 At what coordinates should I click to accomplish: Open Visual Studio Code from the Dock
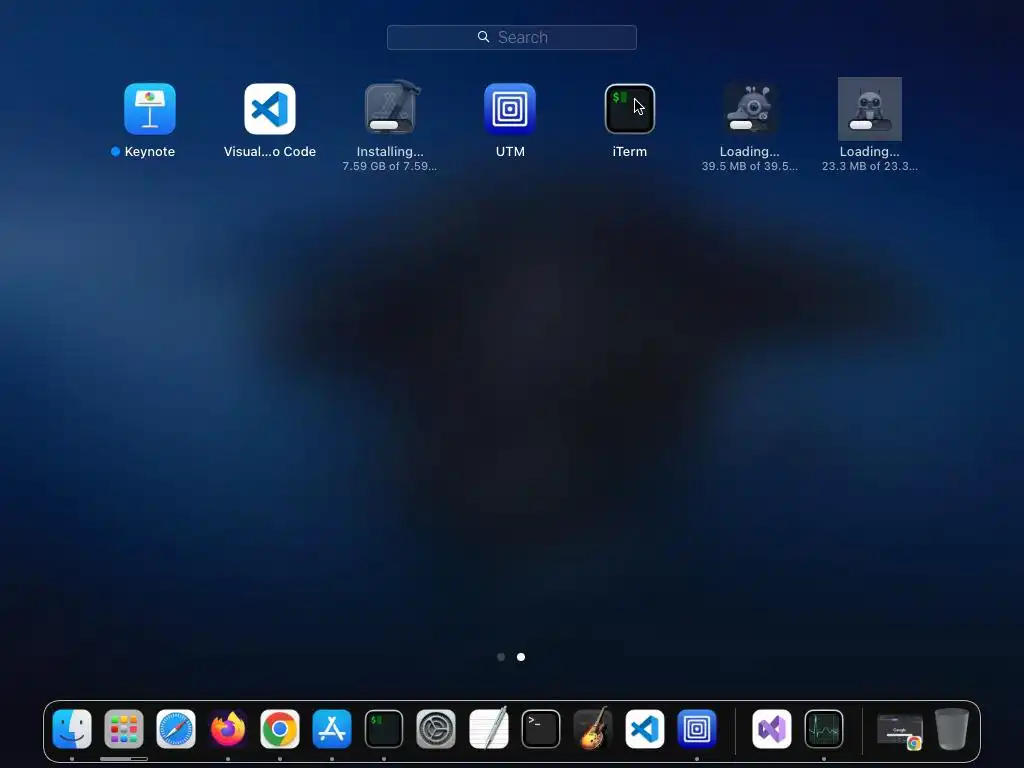[645, 729]
